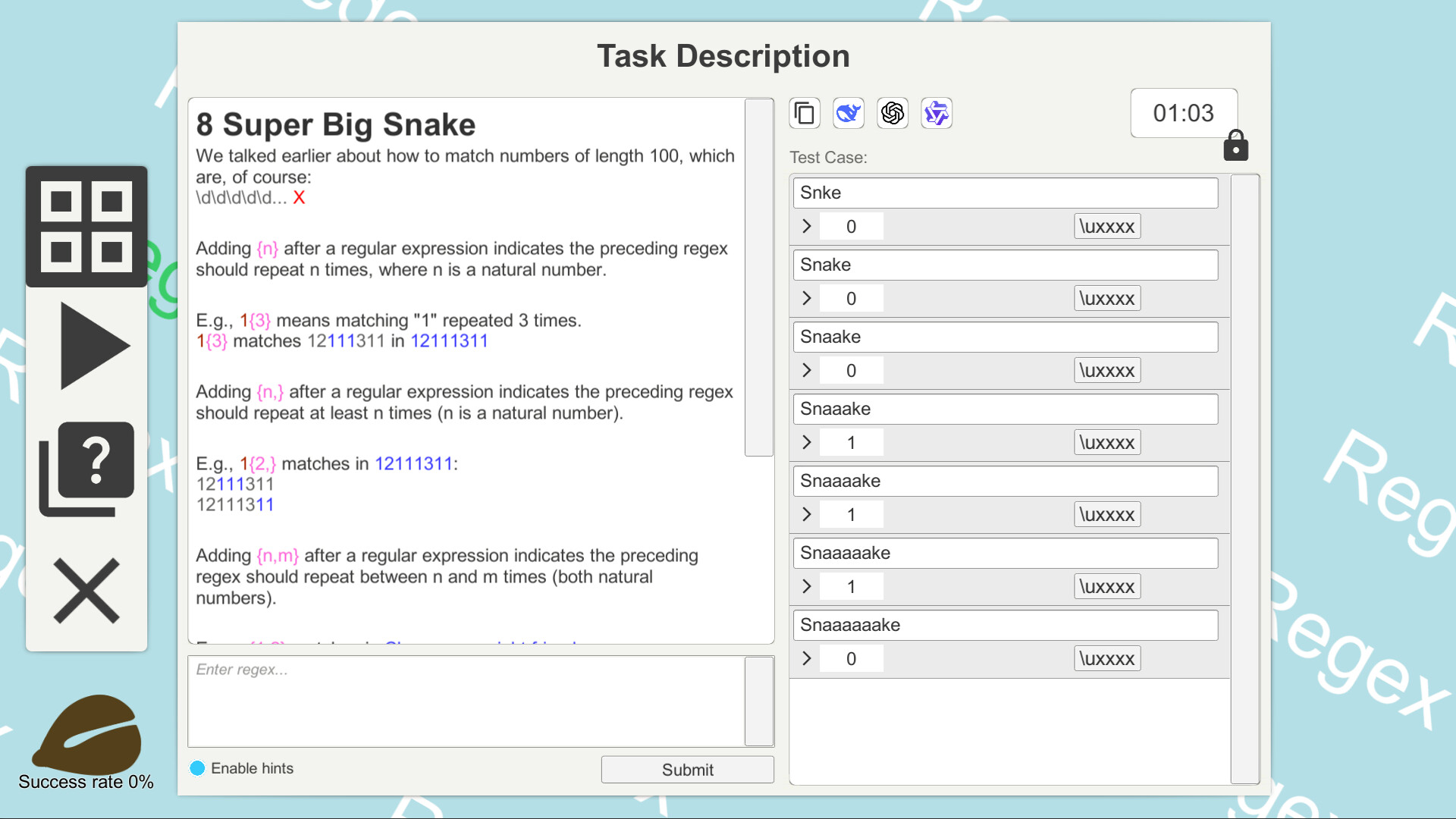
Task: Open the ChatGPT assistant
Action: point(893,112)
